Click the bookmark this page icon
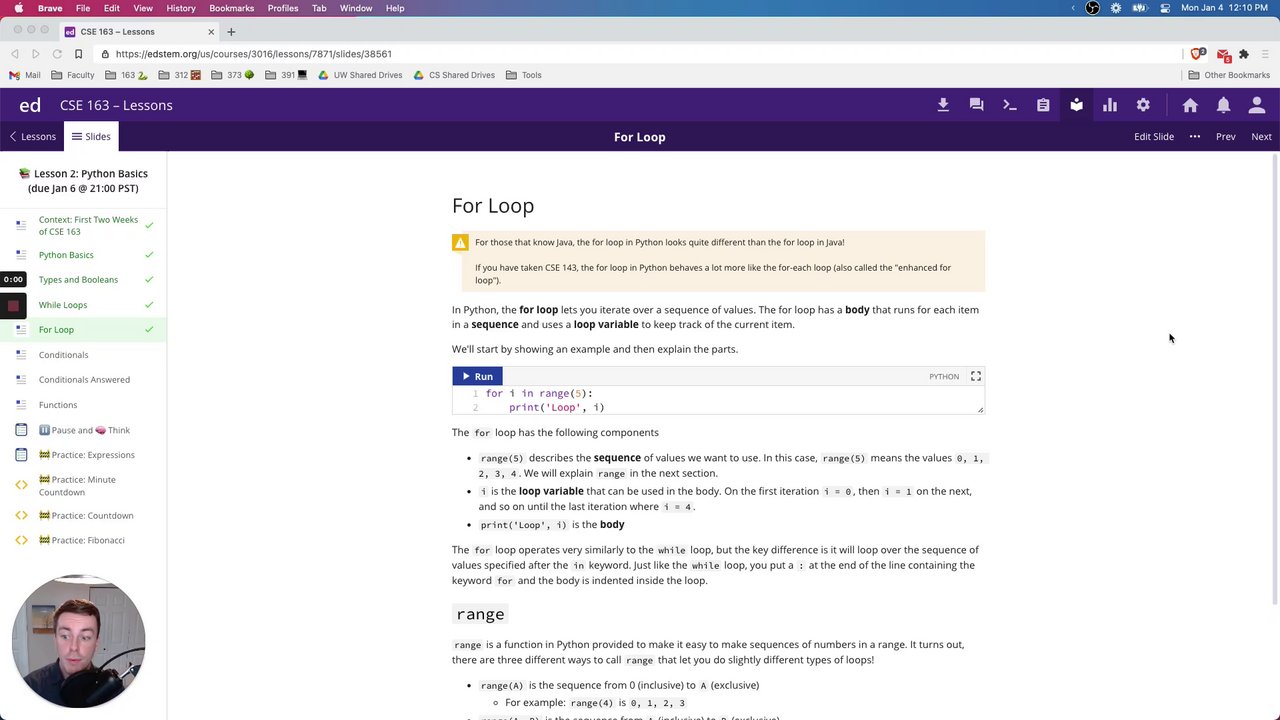Image resolution: width=1280 pixels, height=720 pixels. point(78,54)
